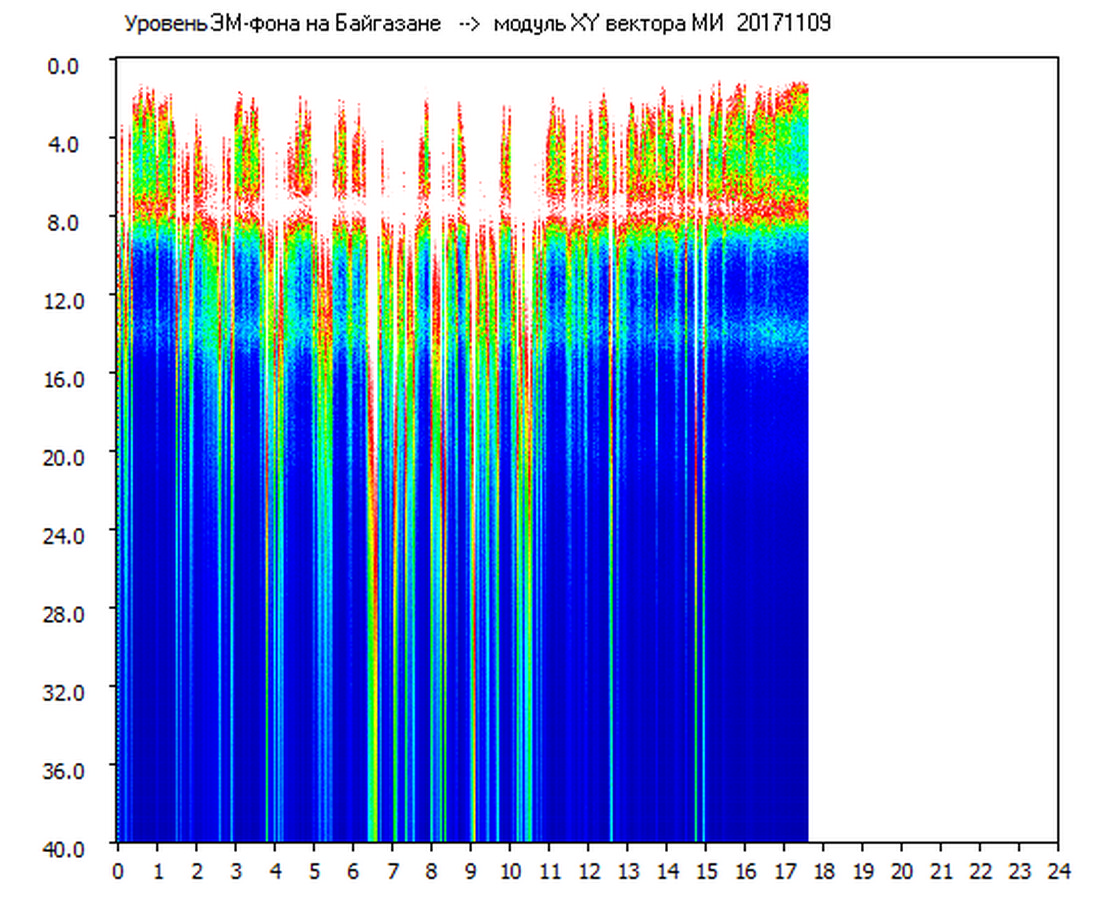Click the word Байгазане in the title

[395, 24]
